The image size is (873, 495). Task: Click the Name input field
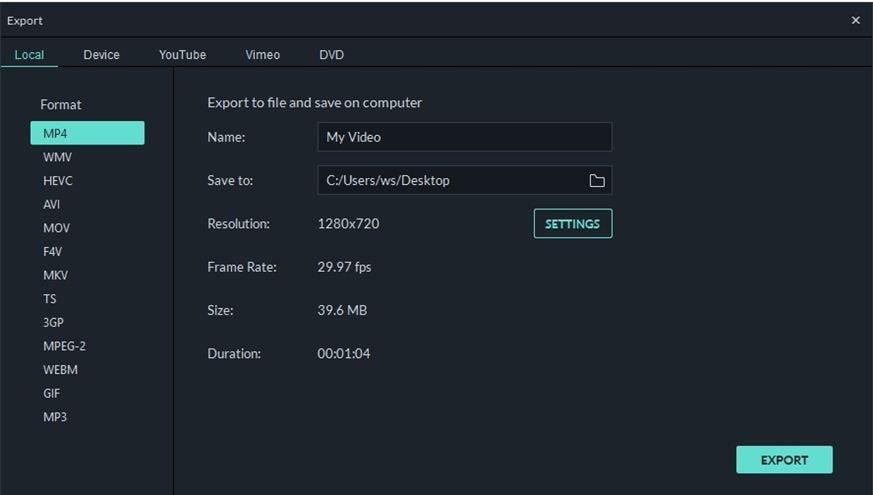(x=464, y=137)
